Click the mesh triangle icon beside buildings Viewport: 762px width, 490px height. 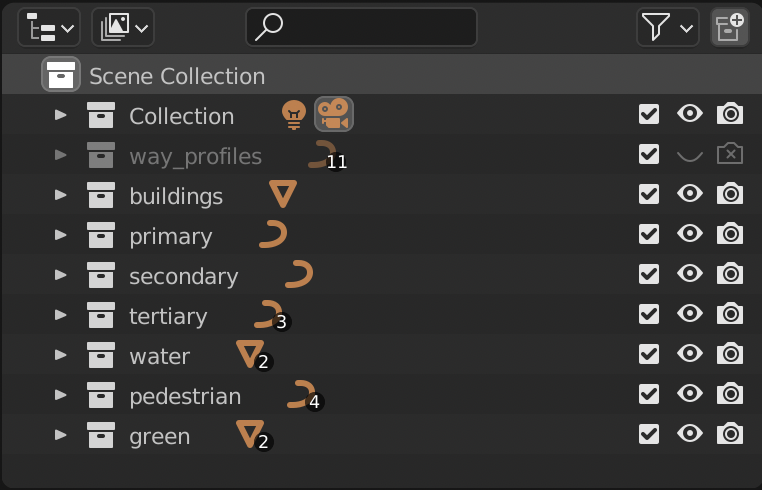(283, 194)
